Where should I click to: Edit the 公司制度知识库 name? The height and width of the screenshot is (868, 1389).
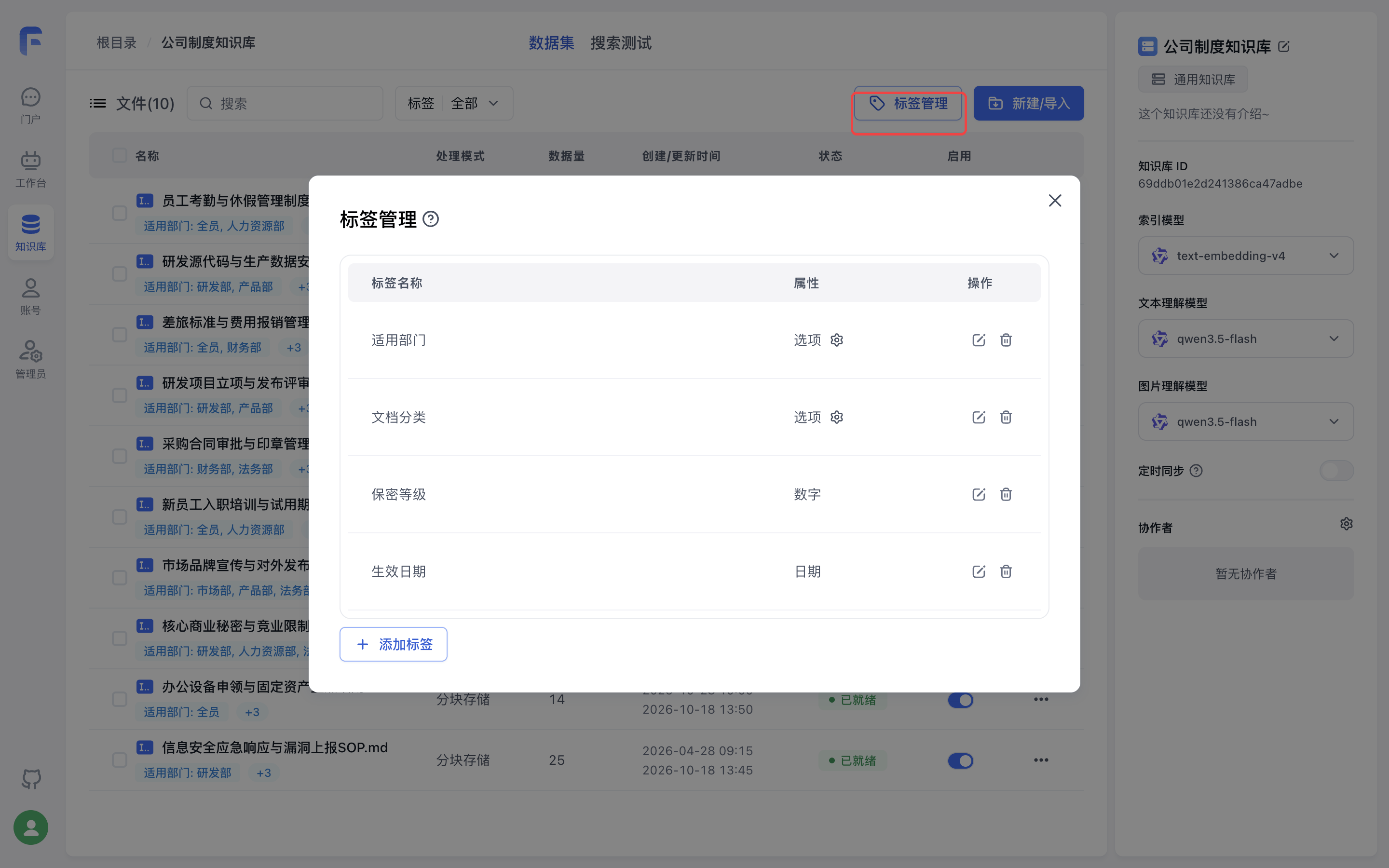click(1284, 47)
